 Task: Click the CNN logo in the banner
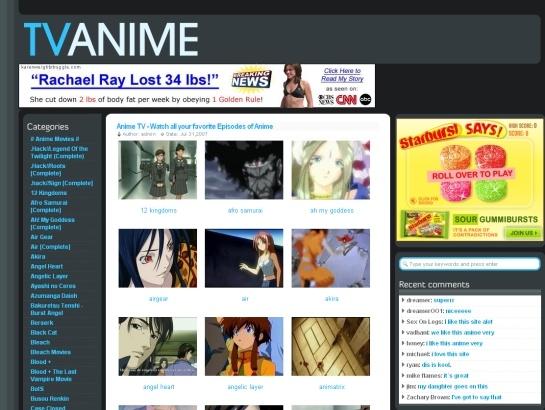pyautogui.click(x=346, y=100)
